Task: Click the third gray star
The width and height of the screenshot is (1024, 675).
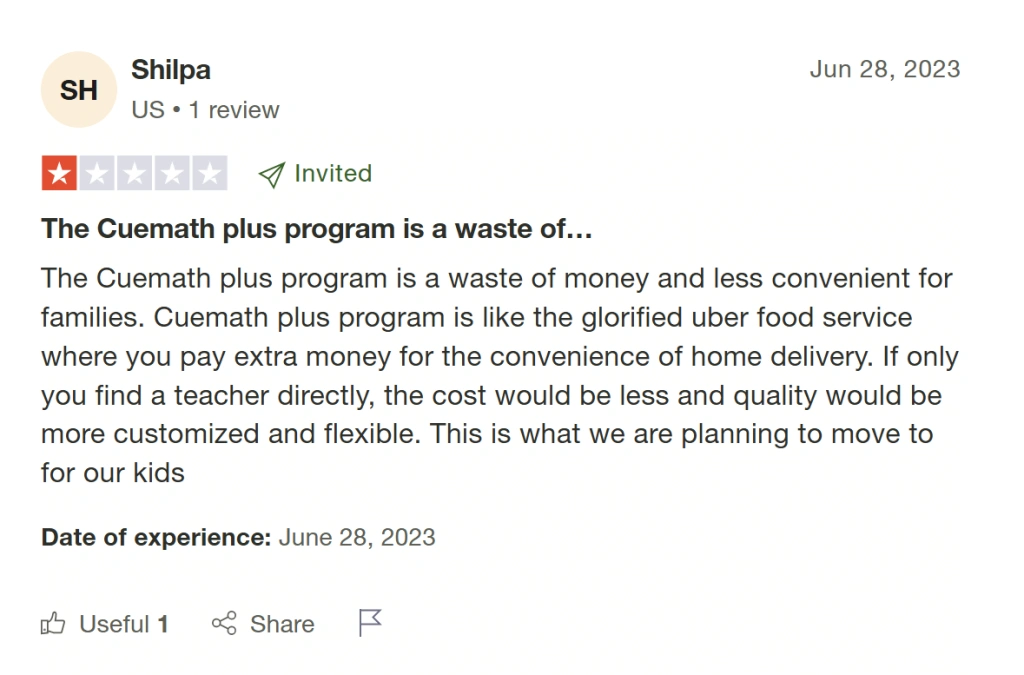Action: pyautogui.click(x=134, y=174)
